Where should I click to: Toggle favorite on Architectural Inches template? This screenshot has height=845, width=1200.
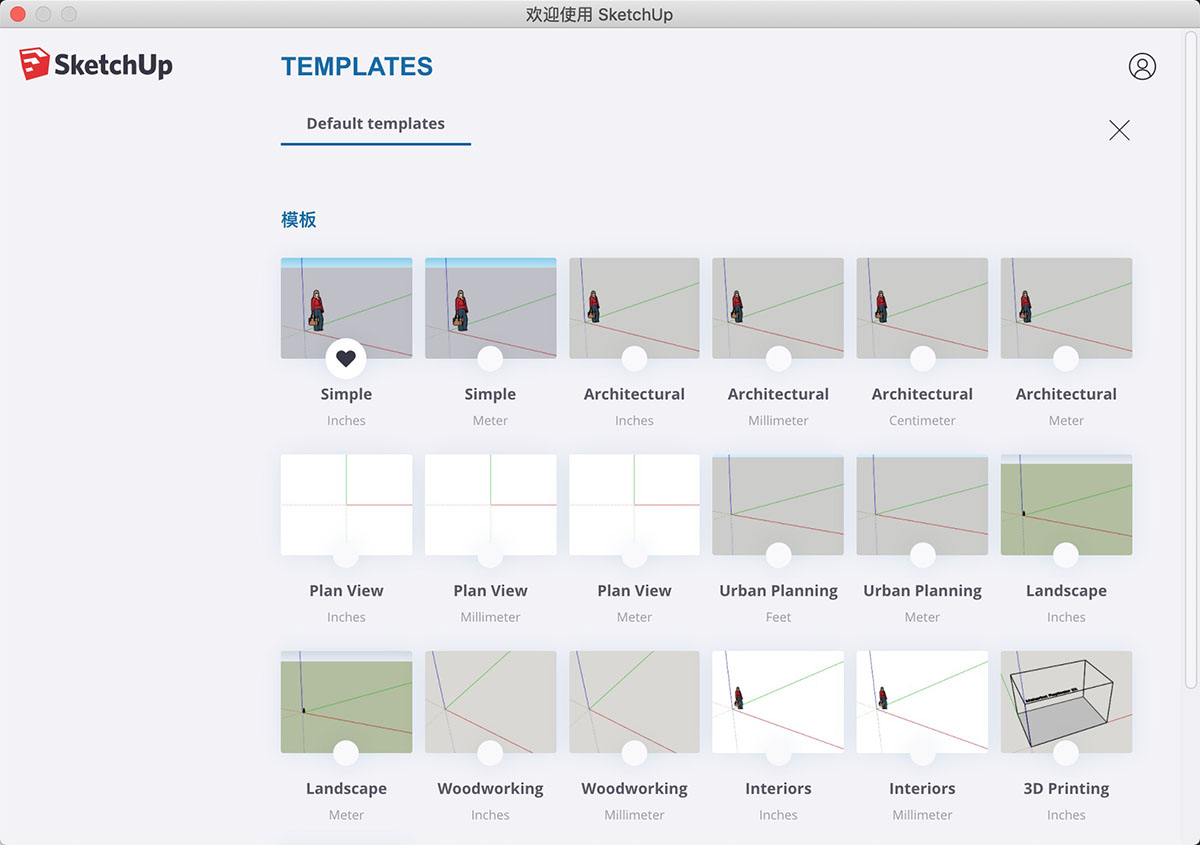tap(634, 358)
